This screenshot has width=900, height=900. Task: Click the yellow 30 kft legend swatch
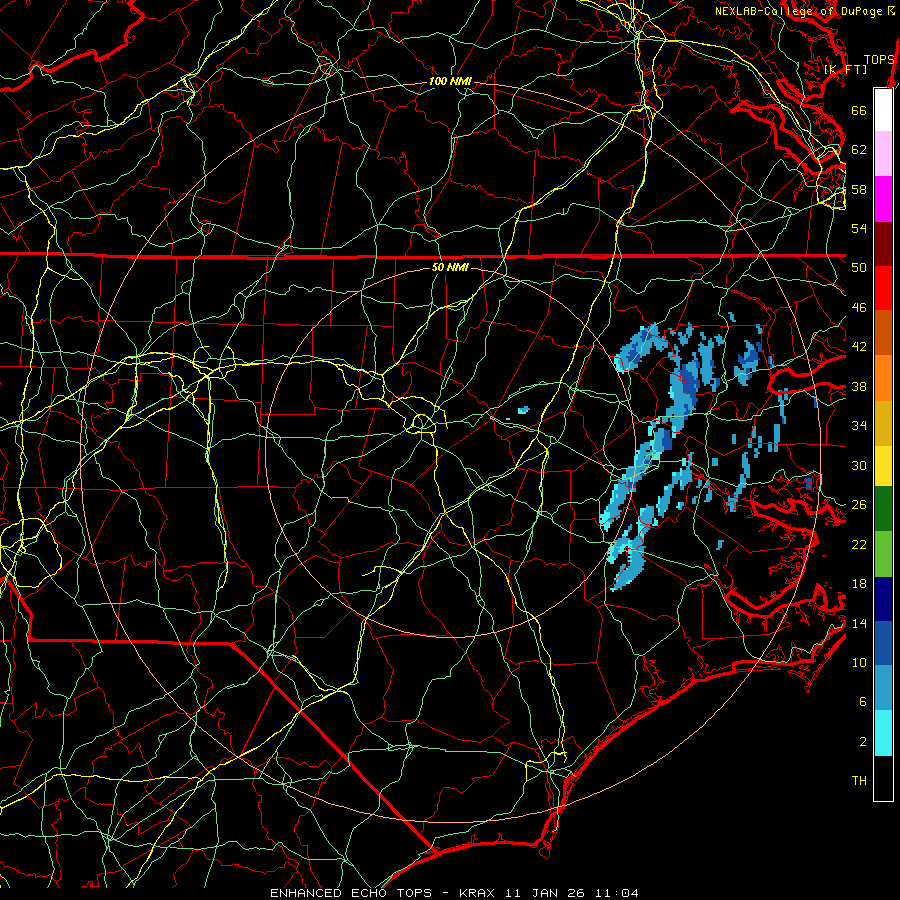(883, 466)
